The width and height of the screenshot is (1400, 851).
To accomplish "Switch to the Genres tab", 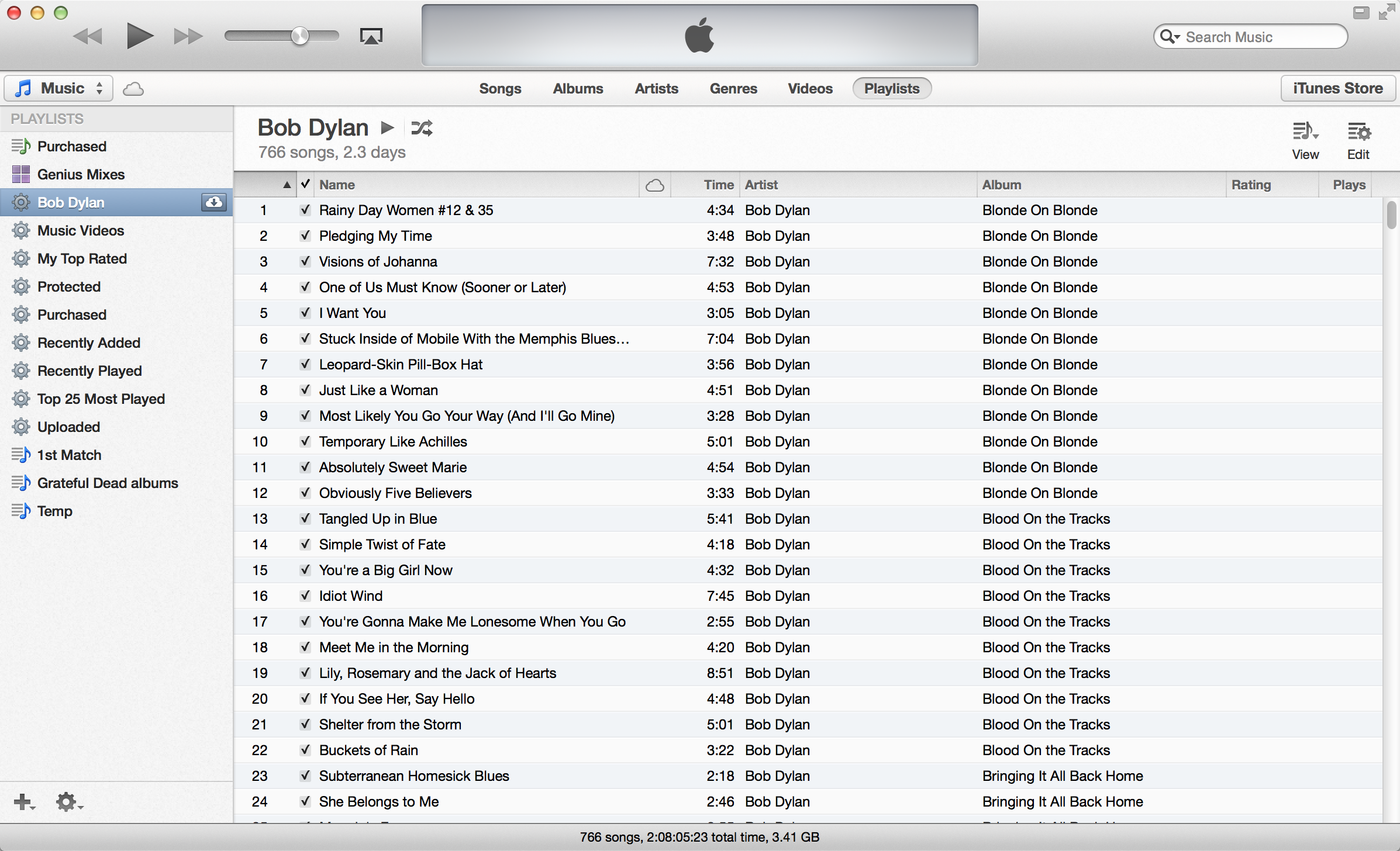I will pos(733,88).
